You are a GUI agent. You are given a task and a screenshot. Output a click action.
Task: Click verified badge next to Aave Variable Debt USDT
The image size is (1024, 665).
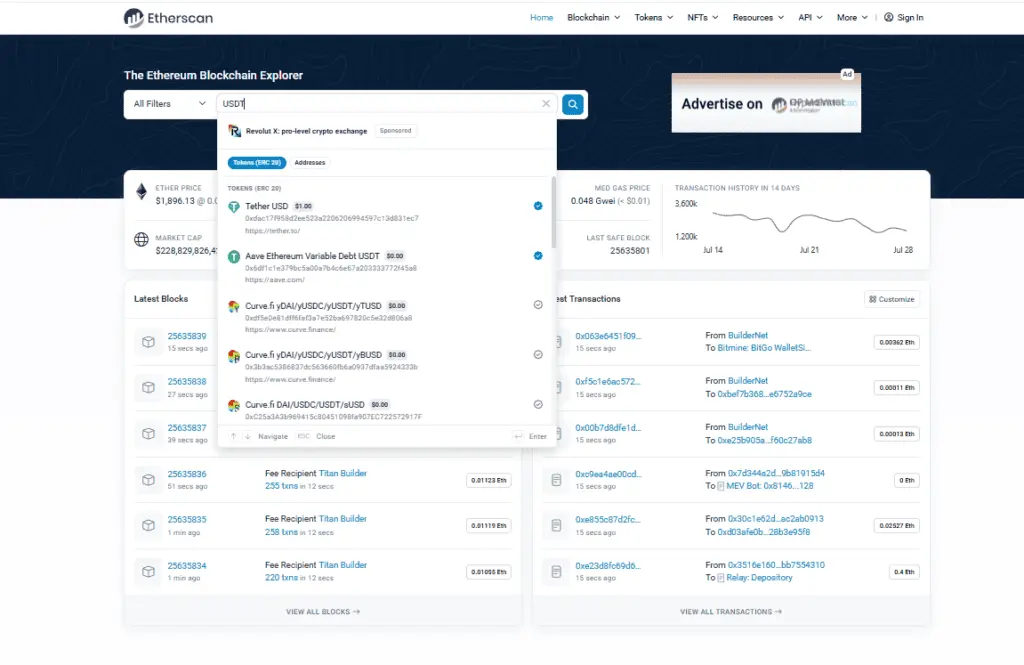(538, 255)
